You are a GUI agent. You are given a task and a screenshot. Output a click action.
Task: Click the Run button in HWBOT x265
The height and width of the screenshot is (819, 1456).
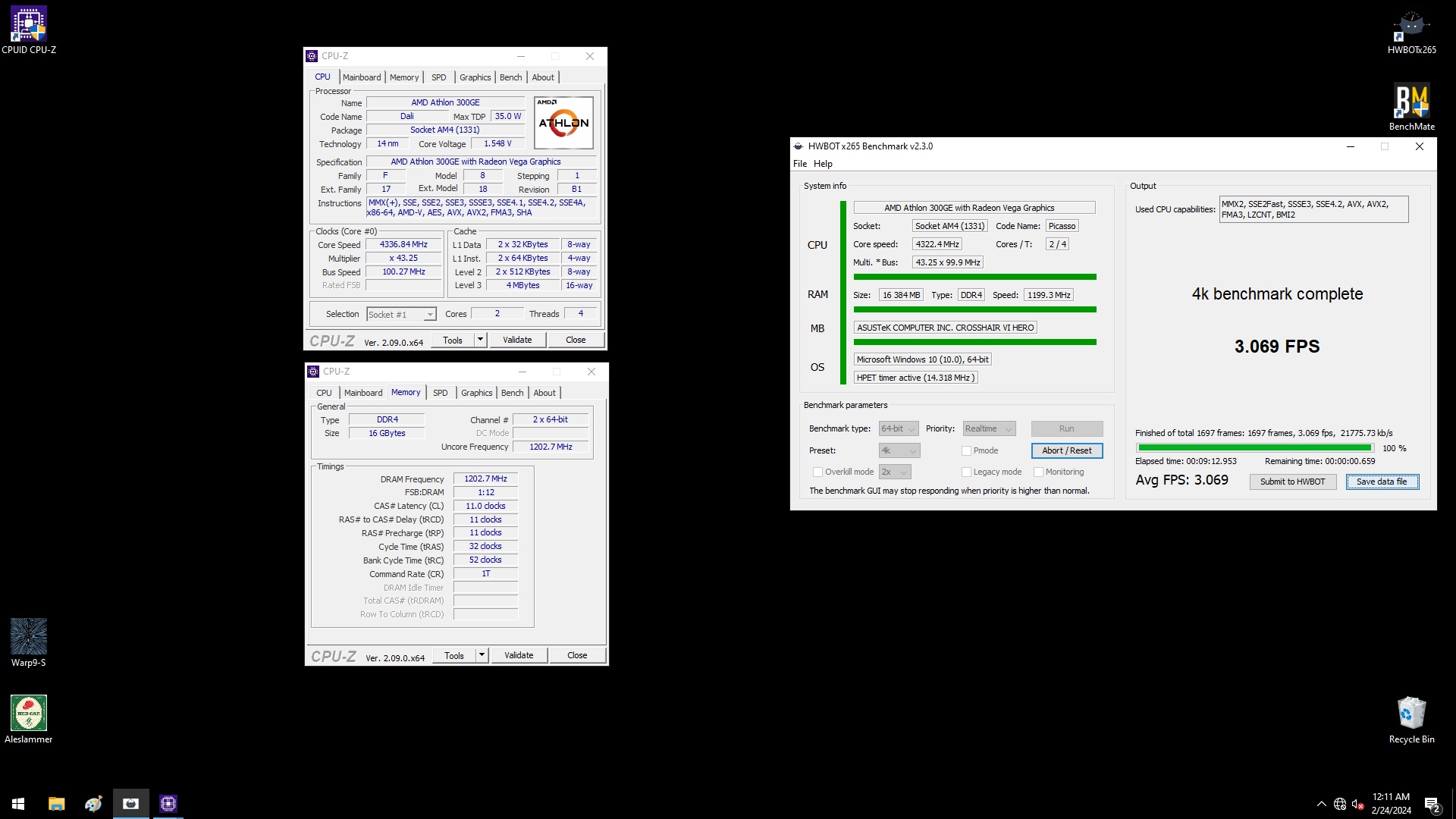[1066, 429]
